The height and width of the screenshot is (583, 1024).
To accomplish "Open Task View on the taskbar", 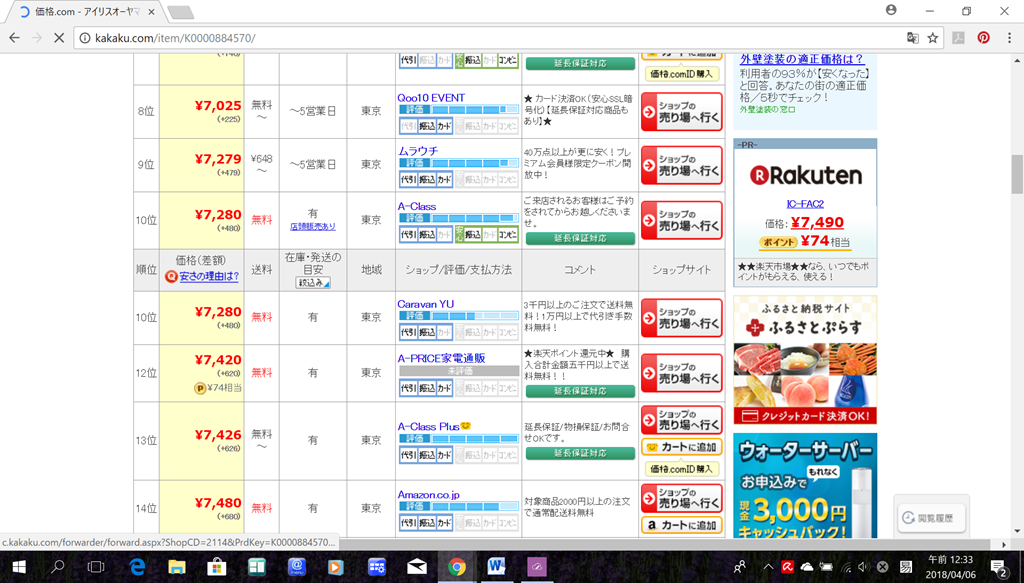I will pyautogui.click(x=96, y=567).
